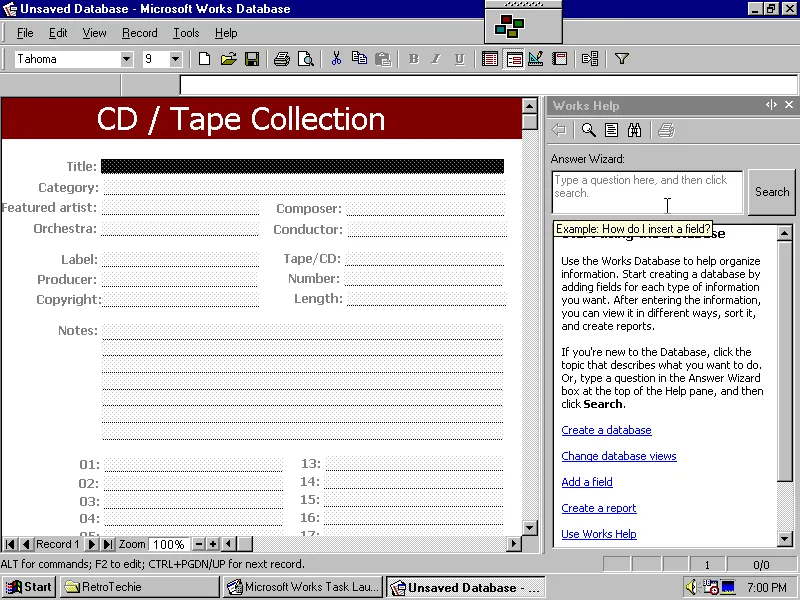Toggle underline formatting
This screenshot has height=600, width=800.
(461, 59)
